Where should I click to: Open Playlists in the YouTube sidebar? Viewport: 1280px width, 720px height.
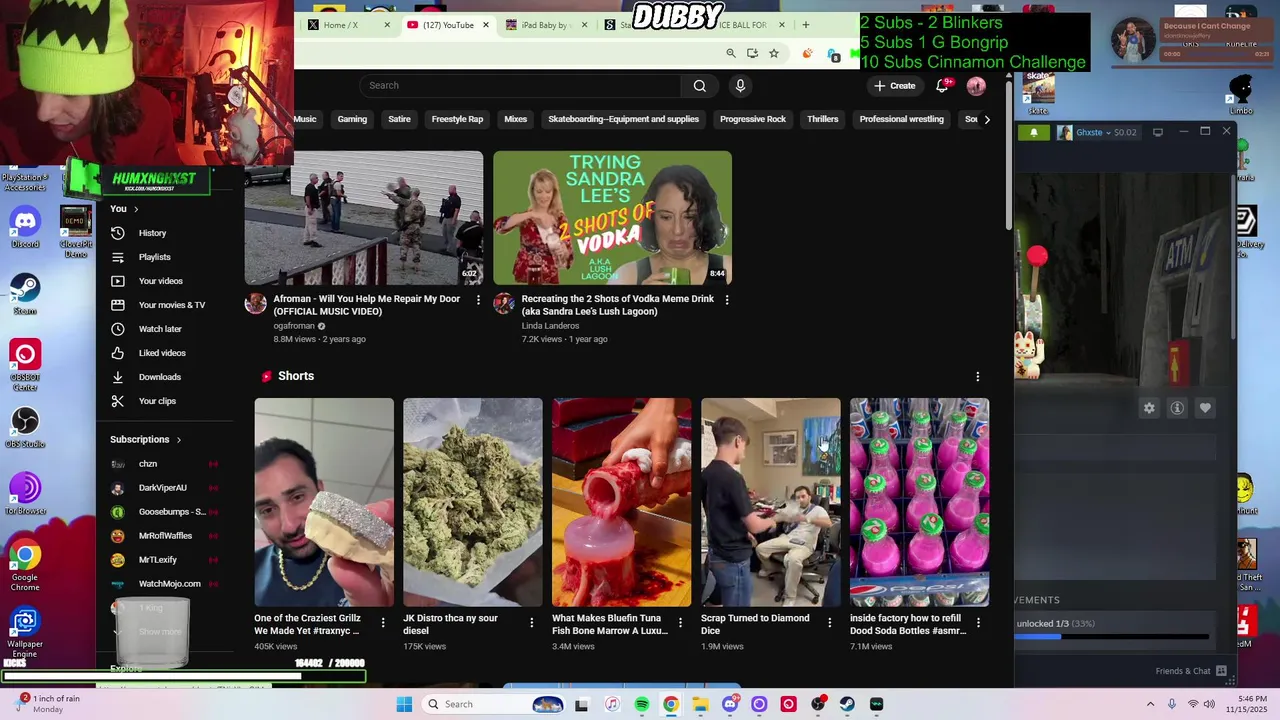[x=154, y=257]
